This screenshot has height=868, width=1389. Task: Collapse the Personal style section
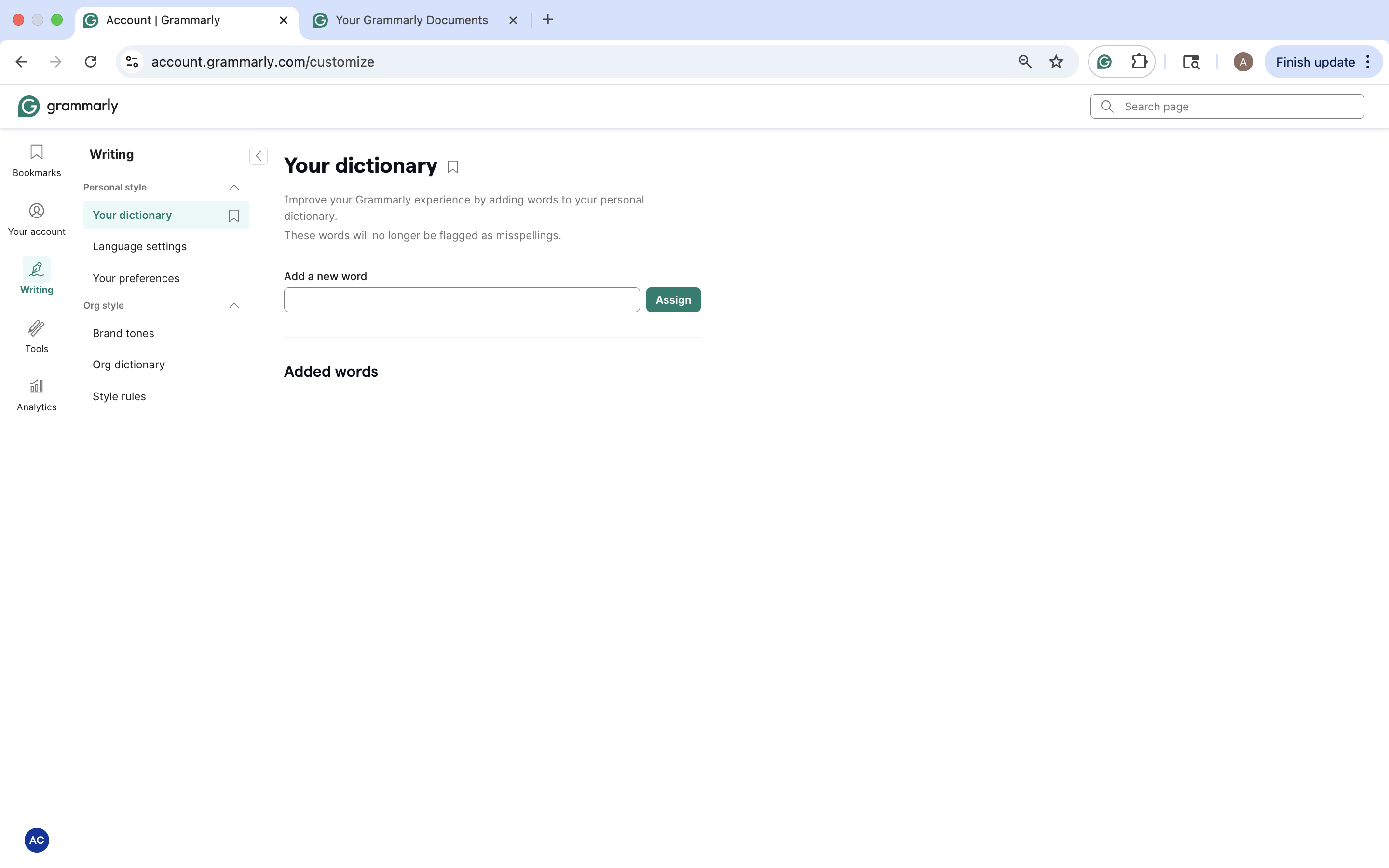pyautogui.click(x=233, y=187)
